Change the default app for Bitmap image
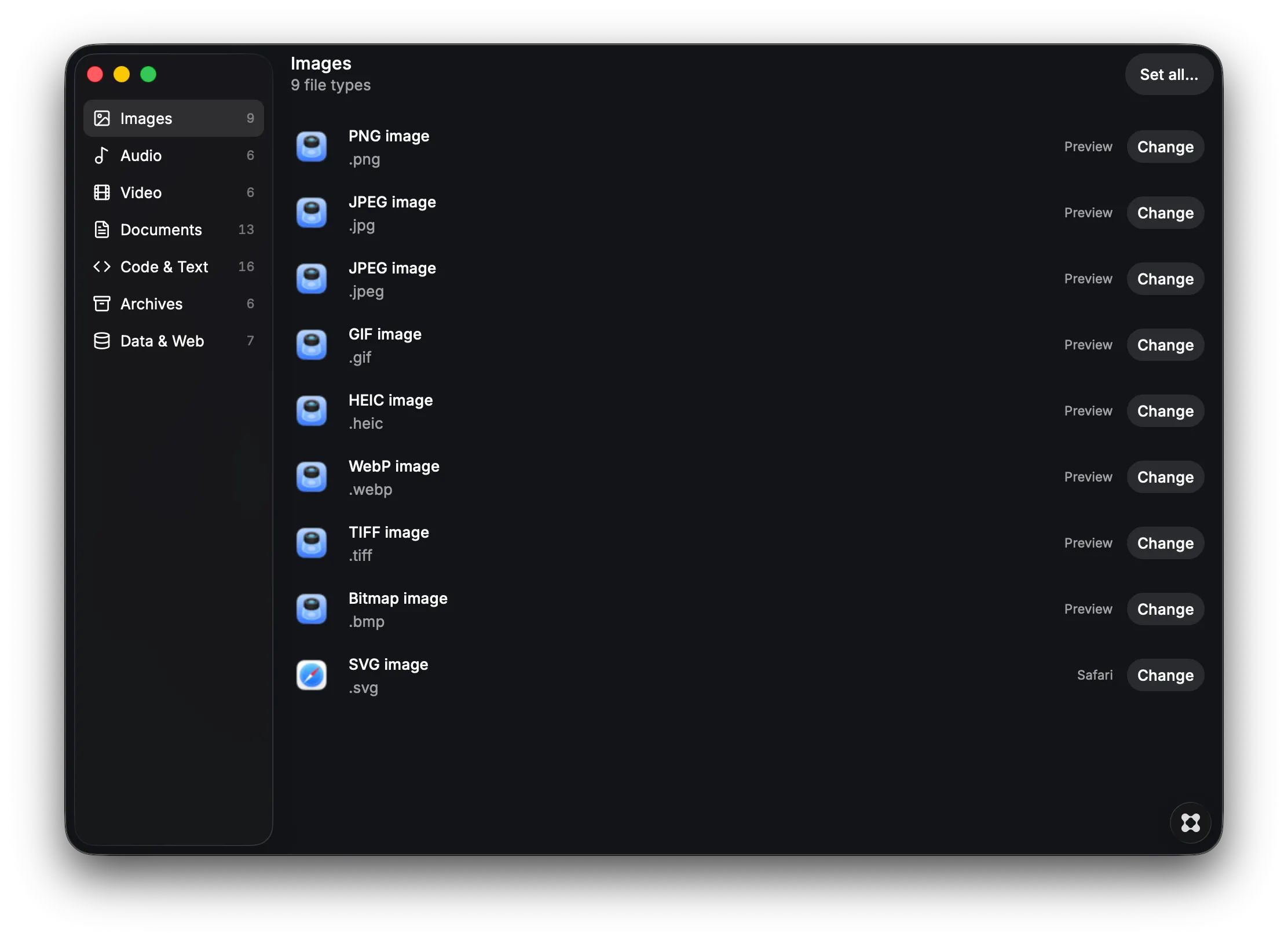1288x941 pixels. tap(1165, 609)
